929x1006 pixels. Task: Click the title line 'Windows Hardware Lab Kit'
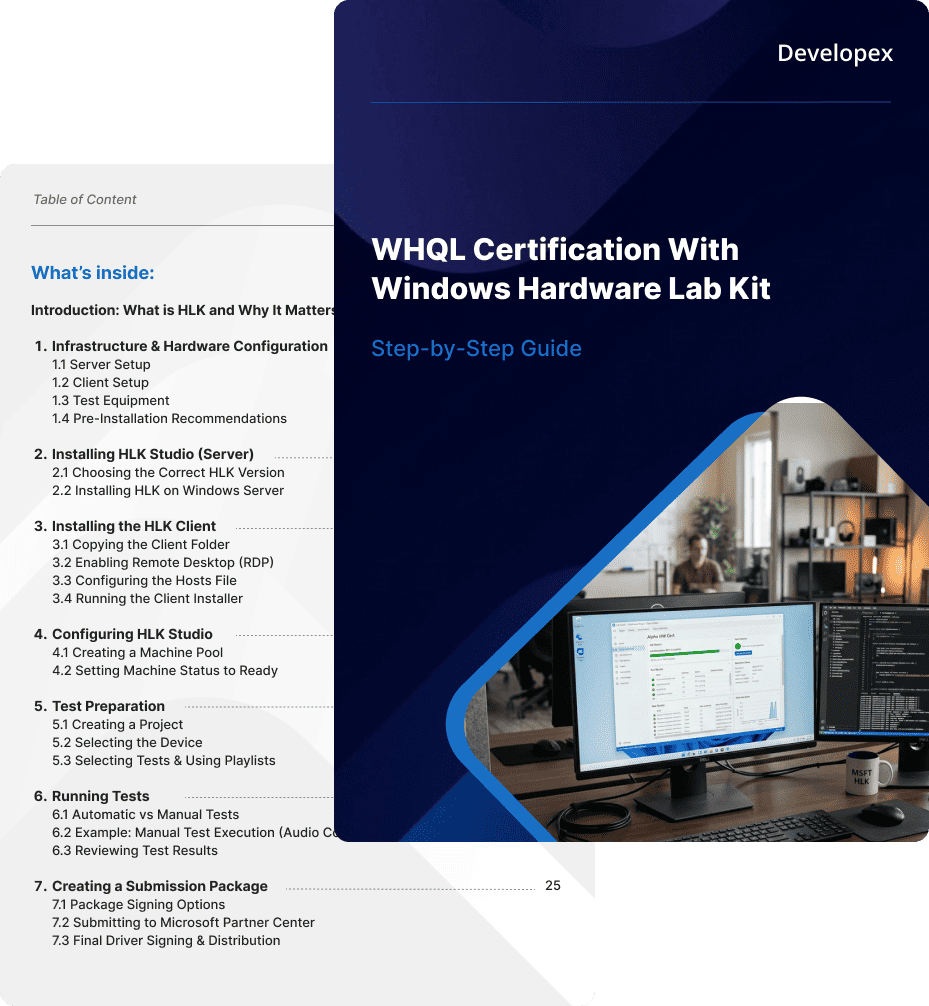(571, 289)
